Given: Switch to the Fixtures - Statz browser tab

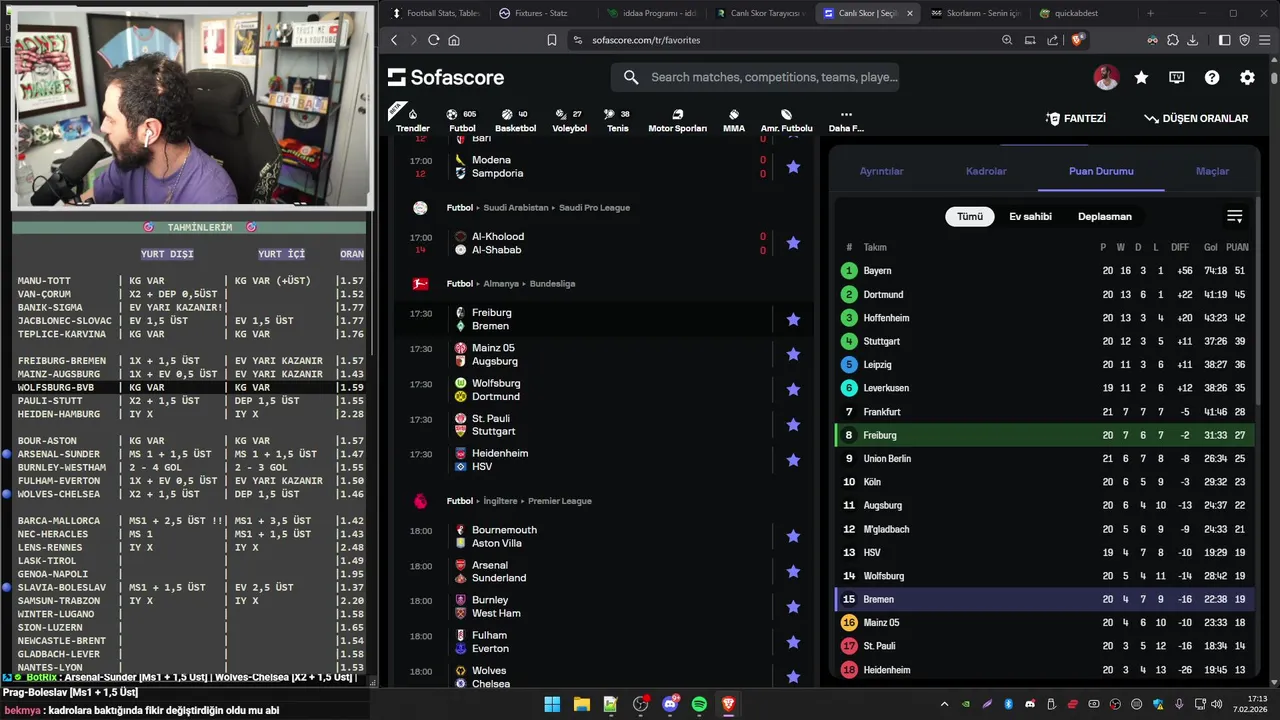Looking at the screenshot, I should click(544, 13).
